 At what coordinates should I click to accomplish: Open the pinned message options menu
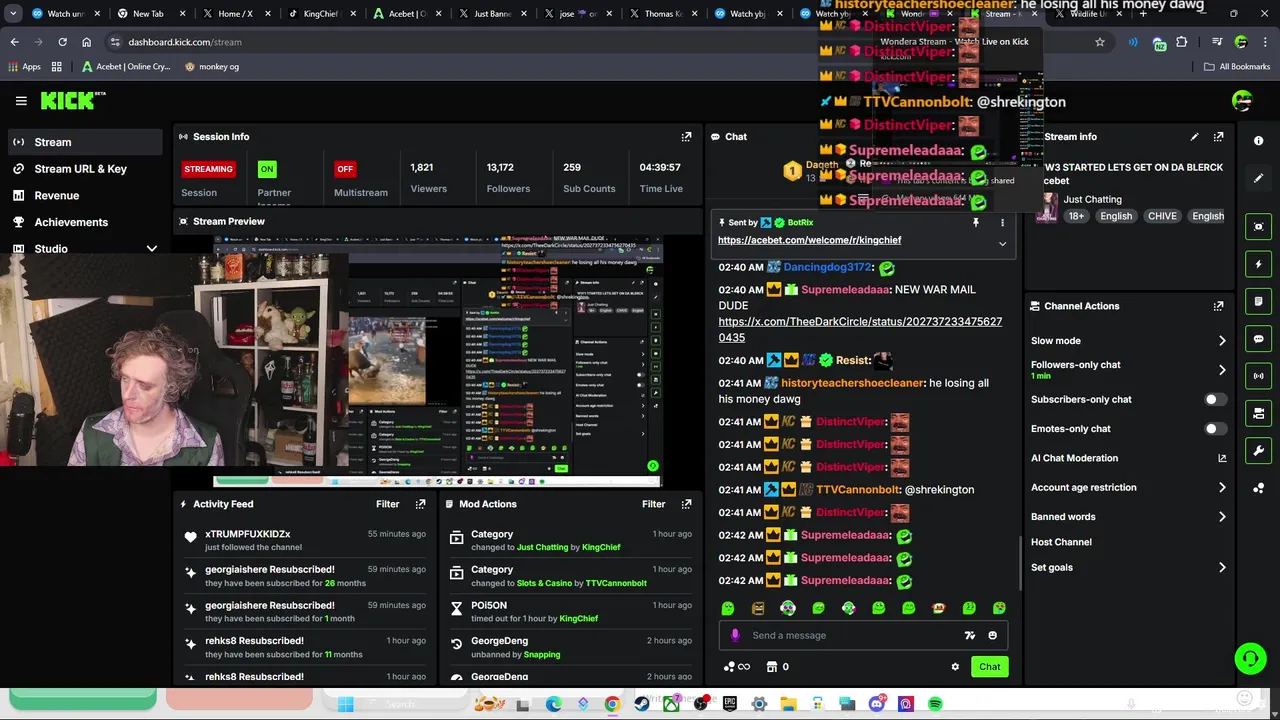(1002, 222)
